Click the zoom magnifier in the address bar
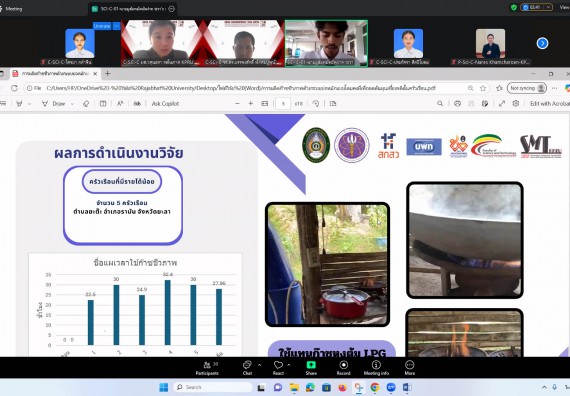 click(470, 88)
